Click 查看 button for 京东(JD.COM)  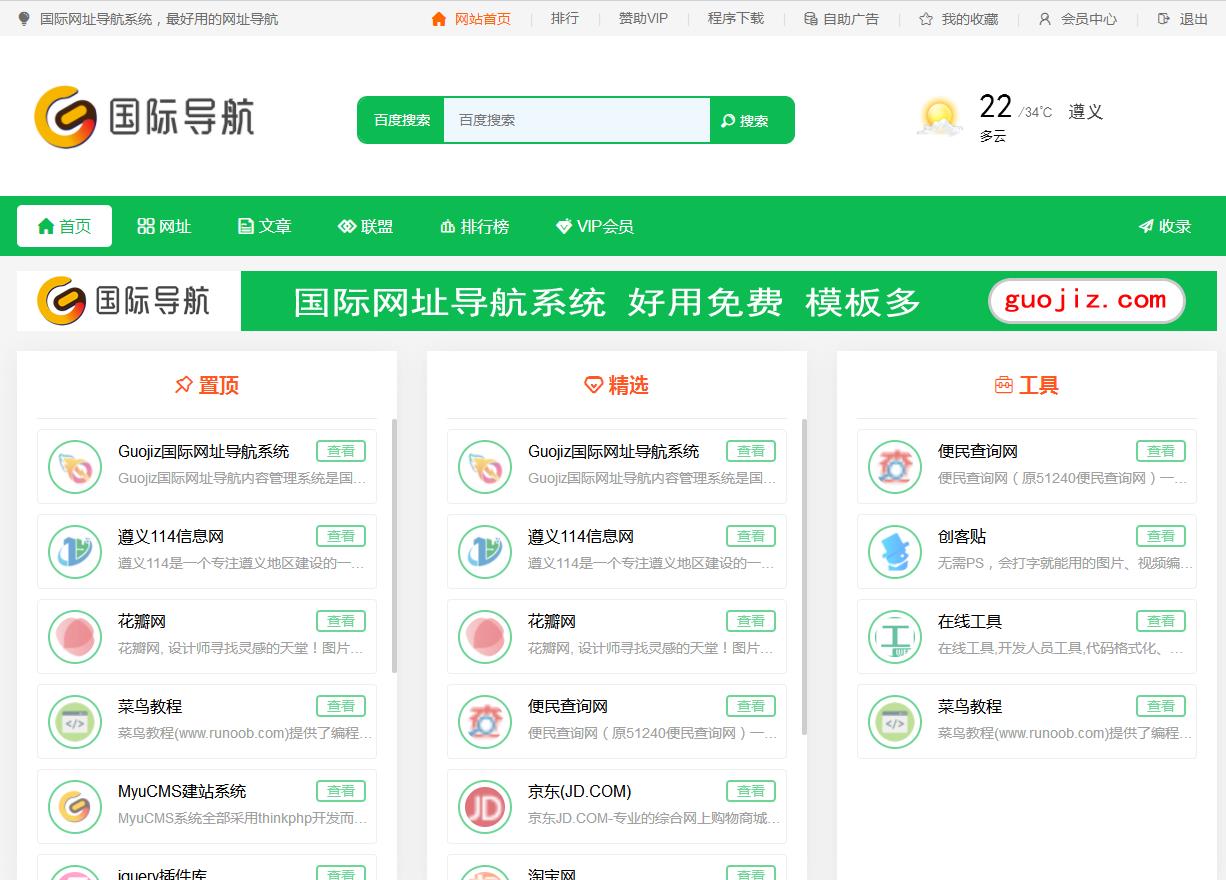(751, 791)
